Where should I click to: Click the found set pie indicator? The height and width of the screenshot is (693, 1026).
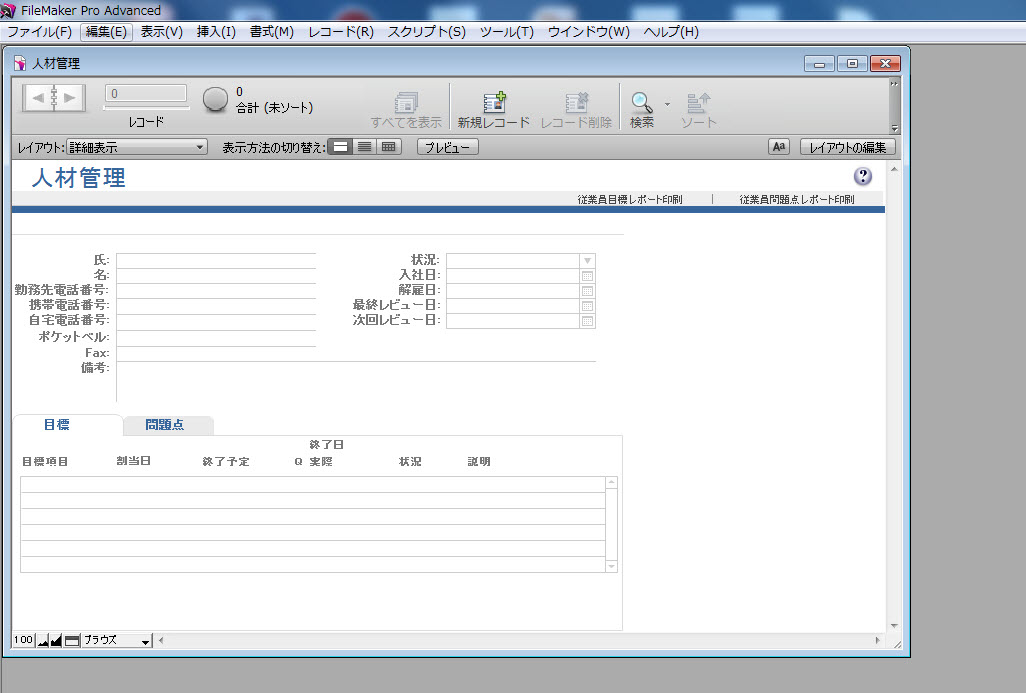215,99
